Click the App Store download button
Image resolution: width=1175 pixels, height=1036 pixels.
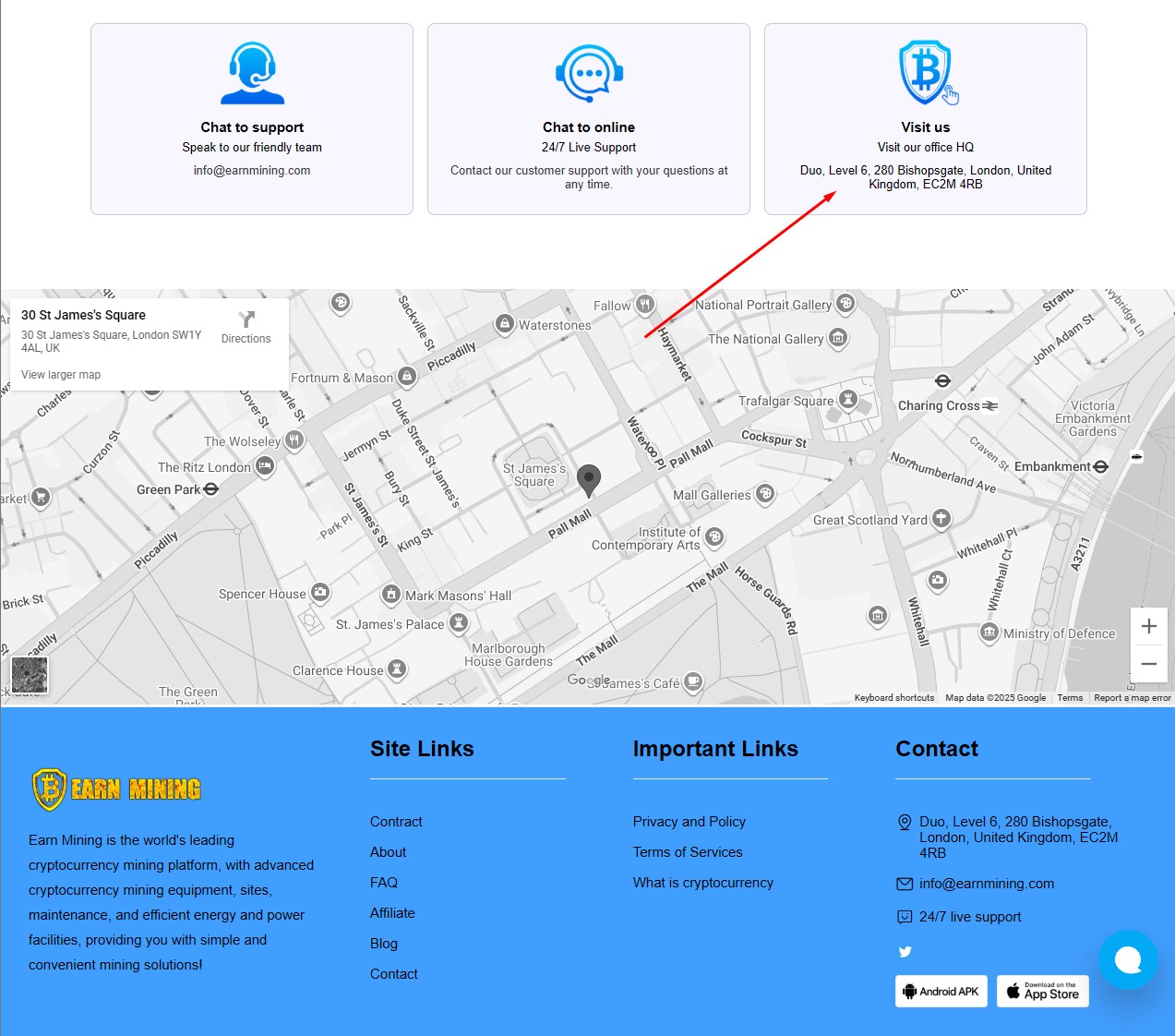[1042, 992]
